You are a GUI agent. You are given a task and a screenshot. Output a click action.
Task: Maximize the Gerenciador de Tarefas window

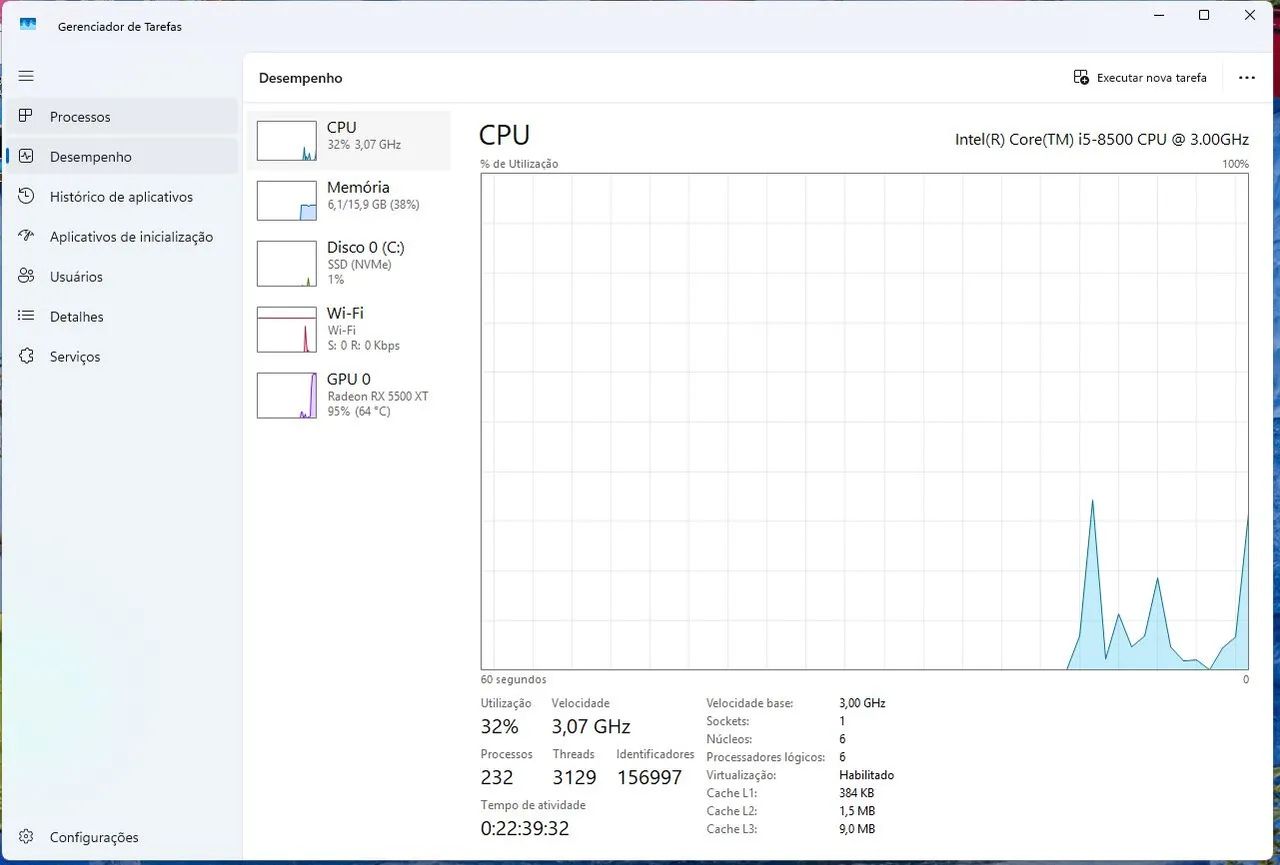pyautogui.click(x=1204, y=15)
